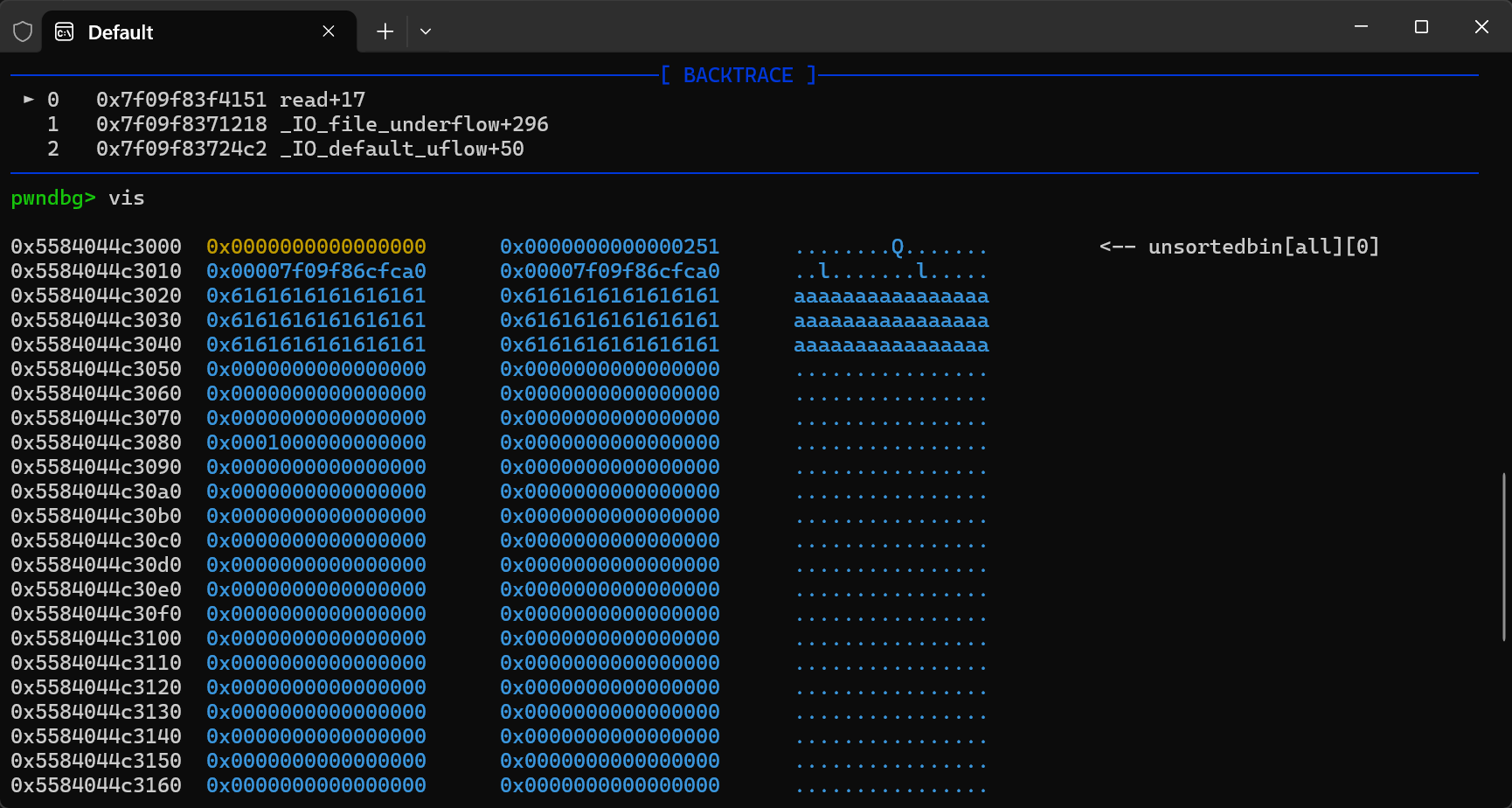Viewport: 1512px width, 808px height.
Task: Minimize the terminal window
Action: [1361, 27]
